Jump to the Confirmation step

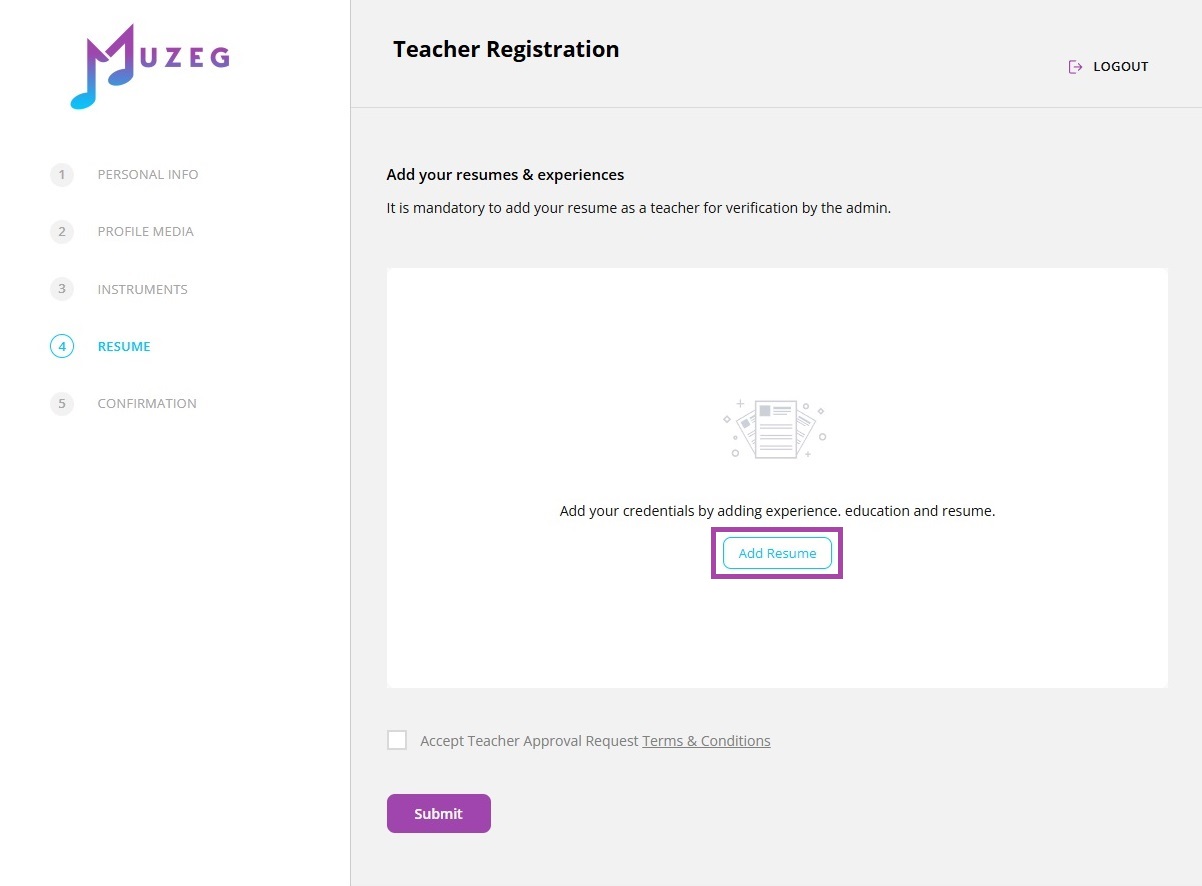(x=147, y=404)
